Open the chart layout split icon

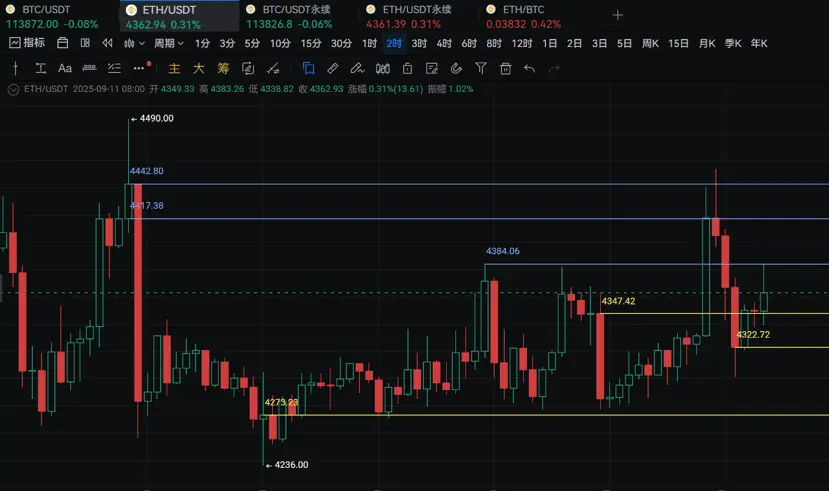(85, 43)
